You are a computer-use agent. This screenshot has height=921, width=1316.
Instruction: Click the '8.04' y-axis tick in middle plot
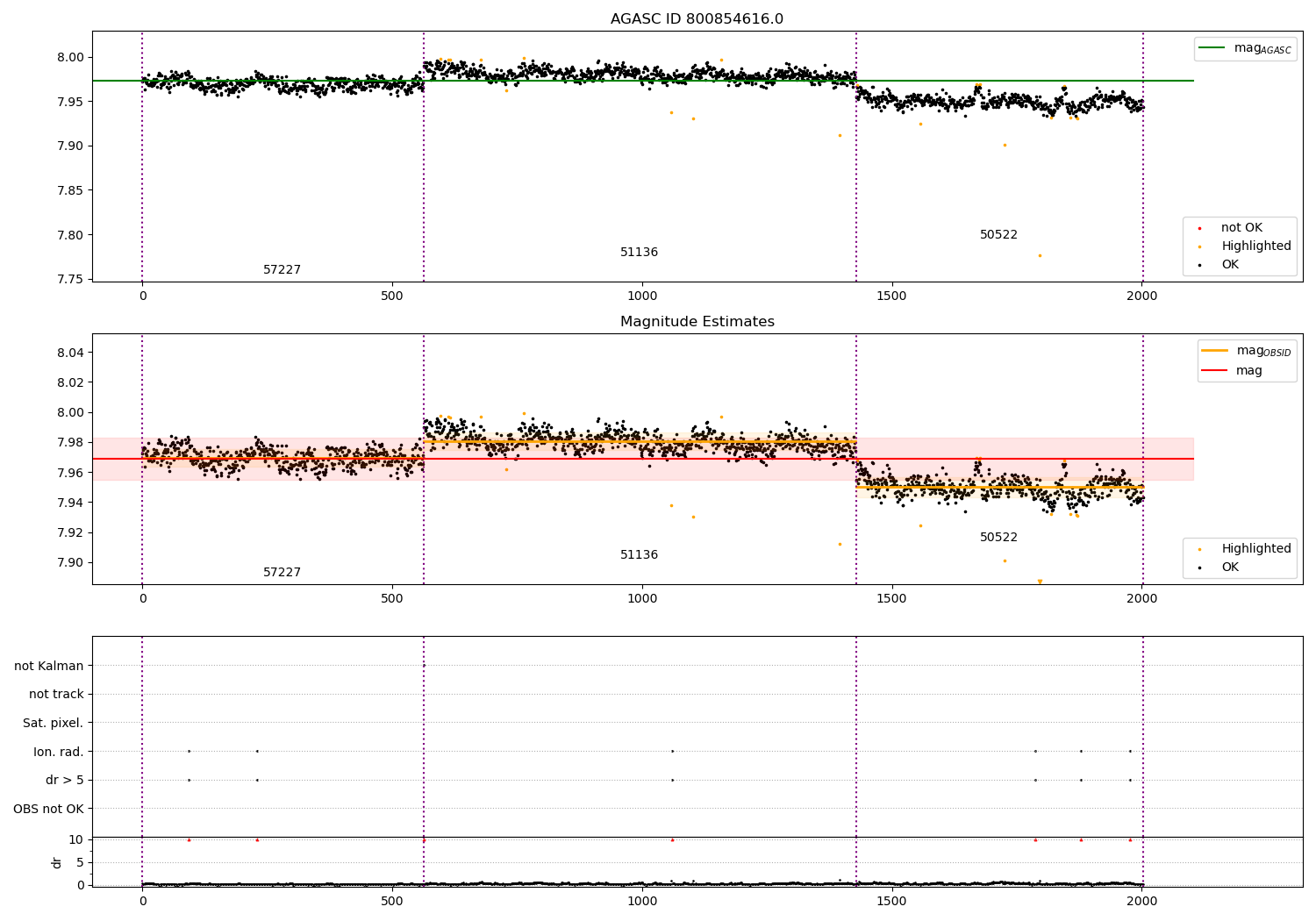click(x=69, y=353)
